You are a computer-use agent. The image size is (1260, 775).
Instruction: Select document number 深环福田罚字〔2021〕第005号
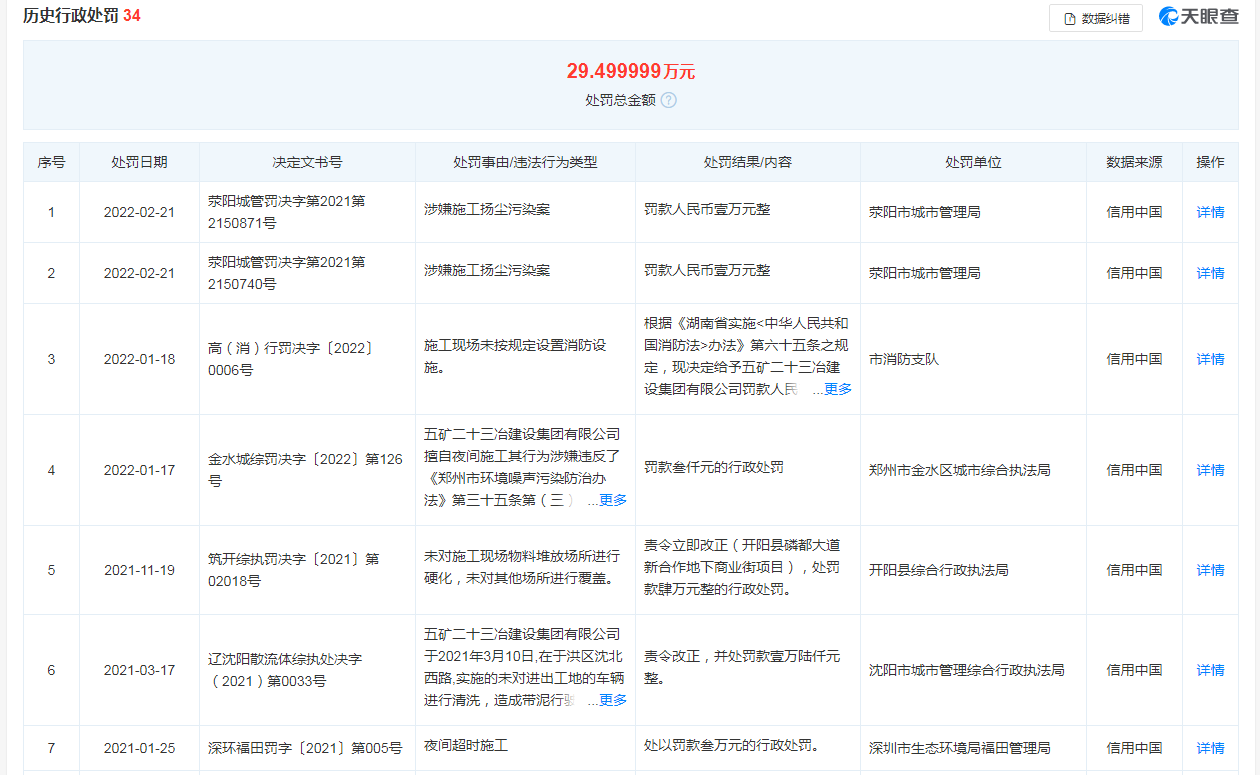(305, 748)
